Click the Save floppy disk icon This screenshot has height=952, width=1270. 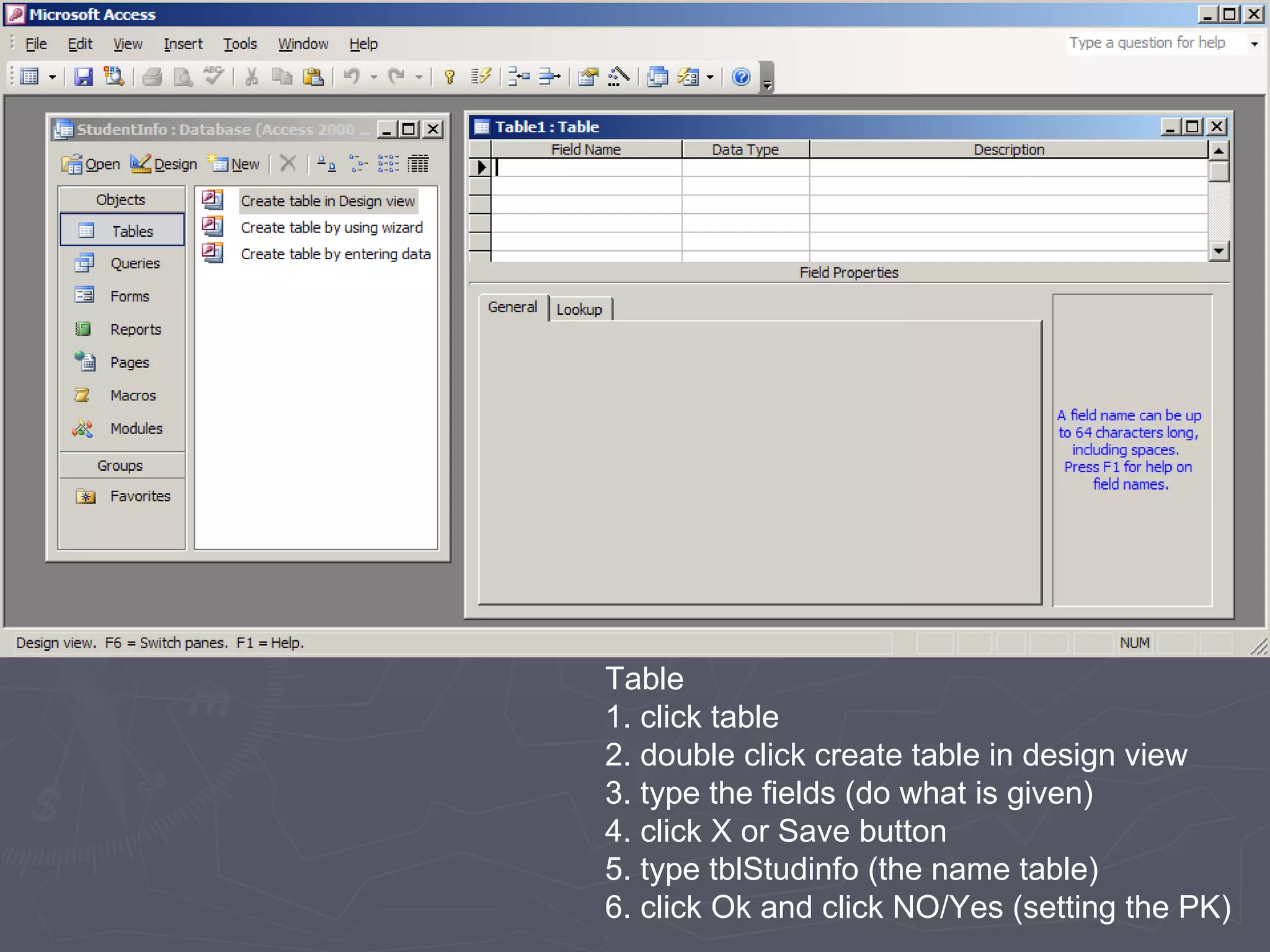[83, 77]
